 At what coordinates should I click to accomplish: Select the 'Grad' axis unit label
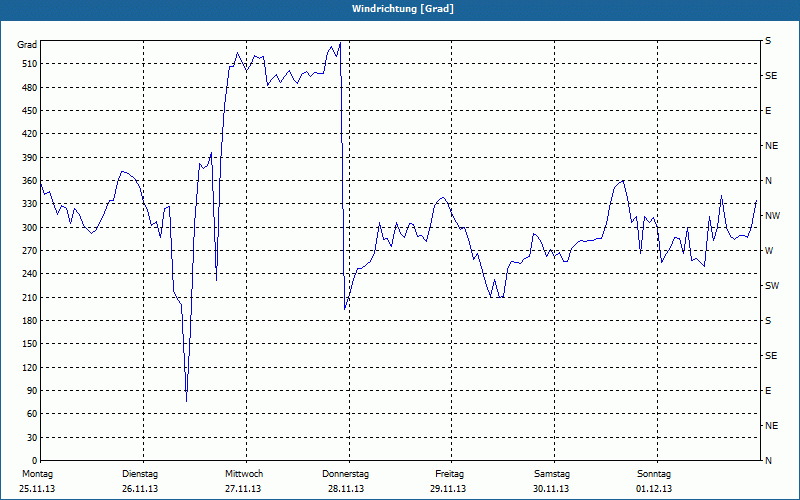coord(27,45)
